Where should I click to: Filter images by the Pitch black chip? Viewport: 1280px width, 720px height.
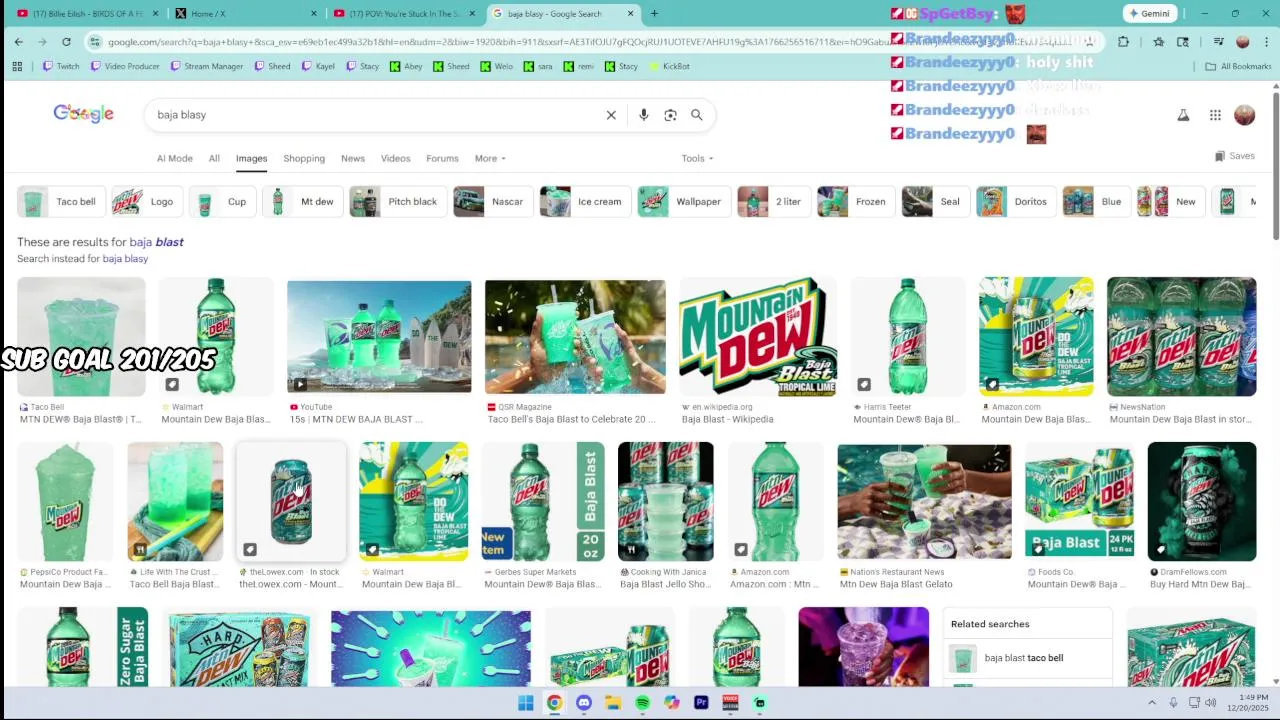(x=396, y=202)
